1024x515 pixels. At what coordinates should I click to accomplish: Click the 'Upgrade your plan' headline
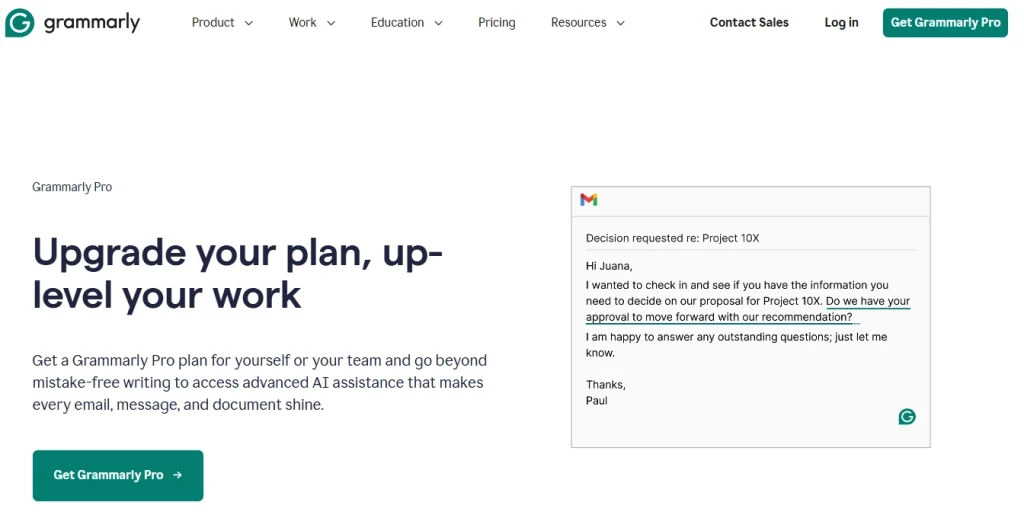click(x=238, y=273)
